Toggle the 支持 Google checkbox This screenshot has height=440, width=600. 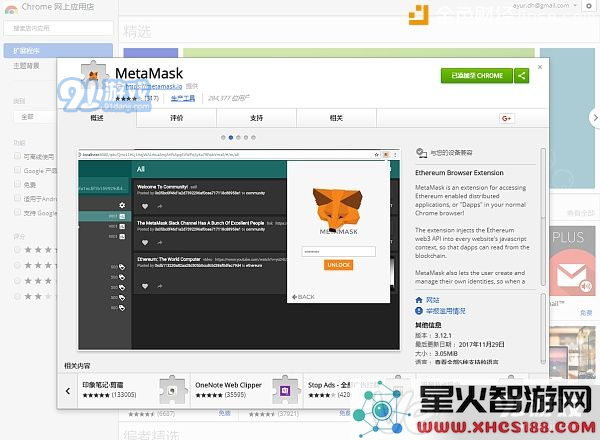pyautogui.click(x=17, y=212)
